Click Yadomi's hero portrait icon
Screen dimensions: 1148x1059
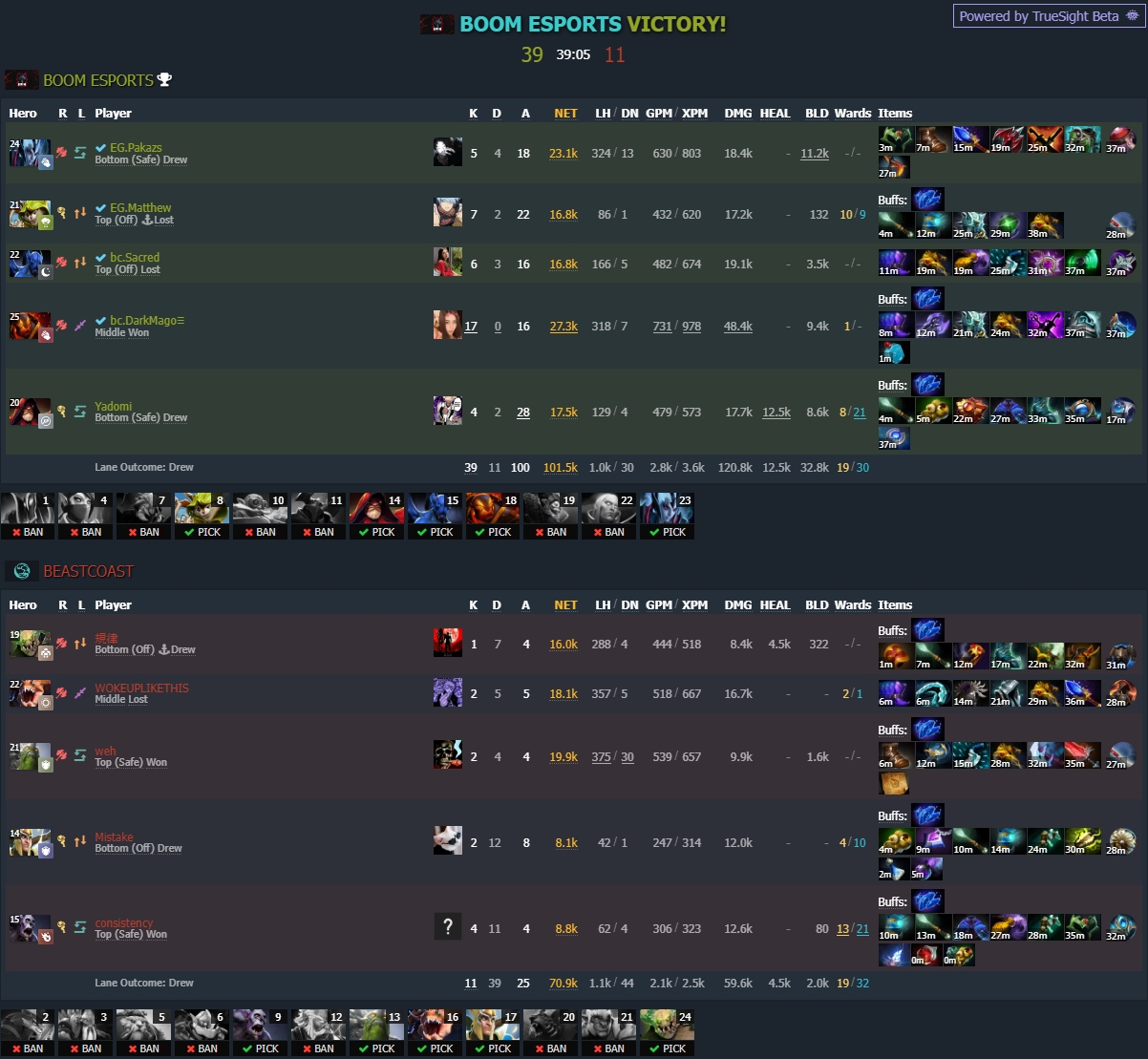(24, 412)
